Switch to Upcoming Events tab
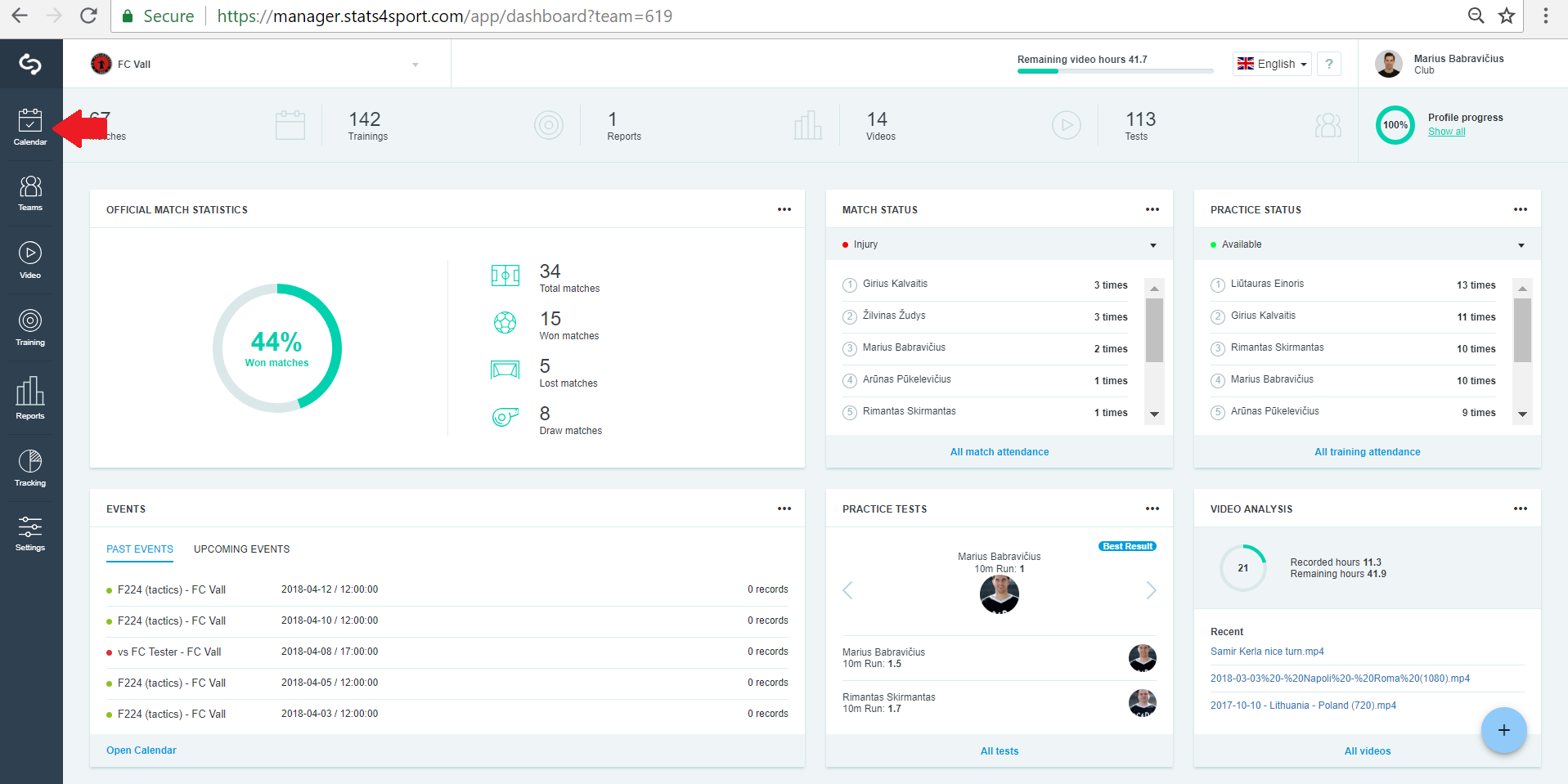The width and height of the screenshot is (1568, 784). point(242,549)
